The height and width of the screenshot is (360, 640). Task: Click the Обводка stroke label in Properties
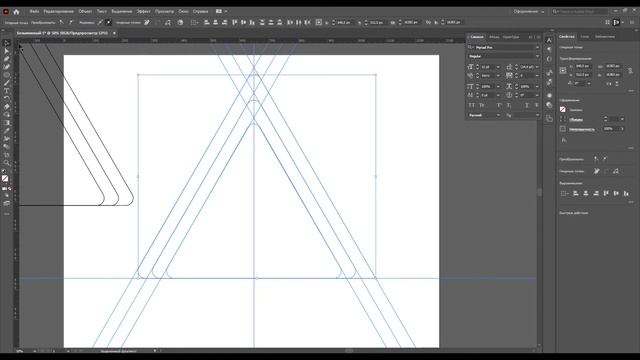pyautogui.click(x=576, y=120)
